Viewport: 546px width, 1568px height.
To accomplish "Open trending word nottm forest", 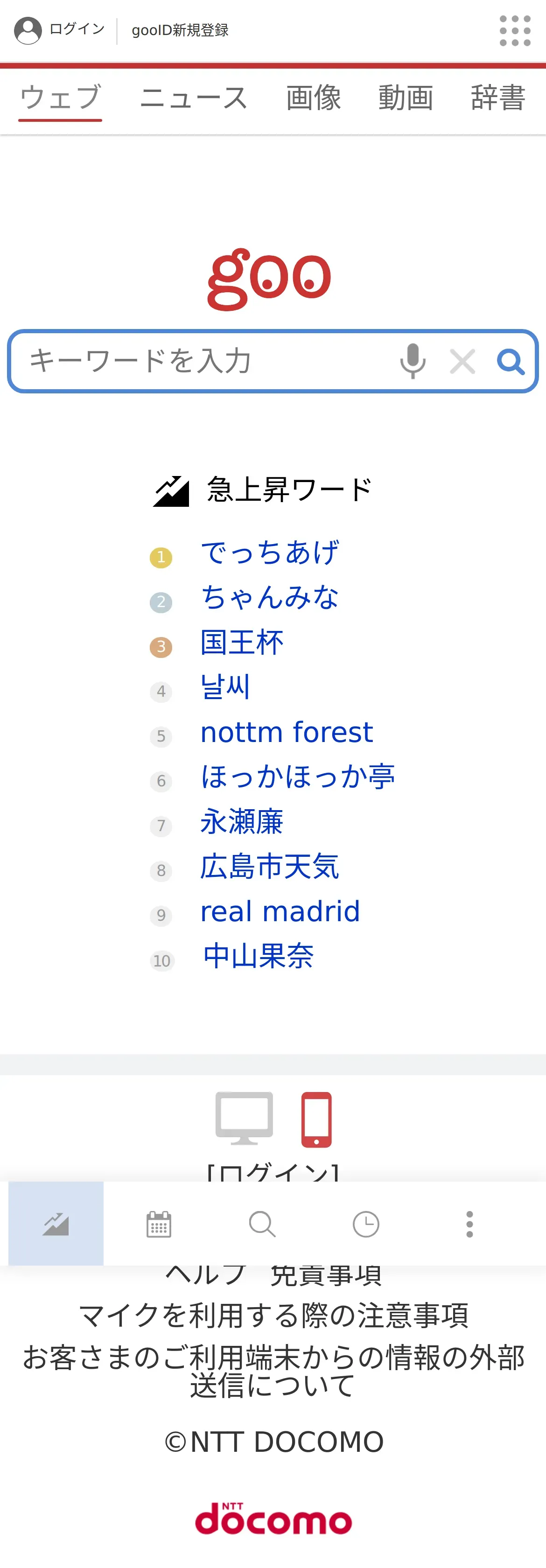I will 287,732.
